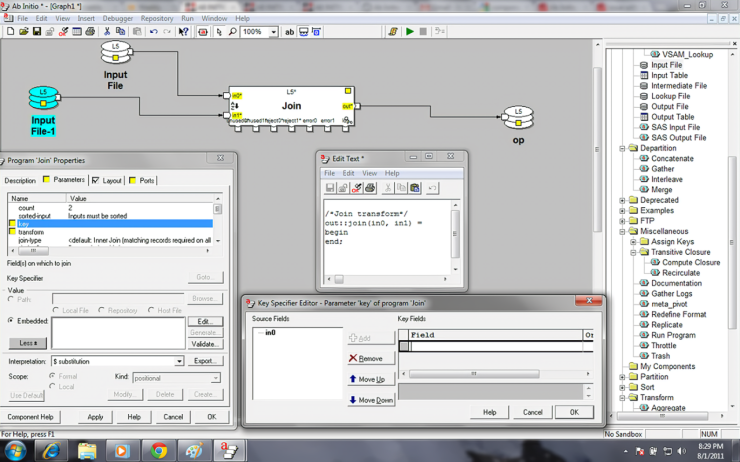Open the Interpretation dropdown

pos(179,361)
